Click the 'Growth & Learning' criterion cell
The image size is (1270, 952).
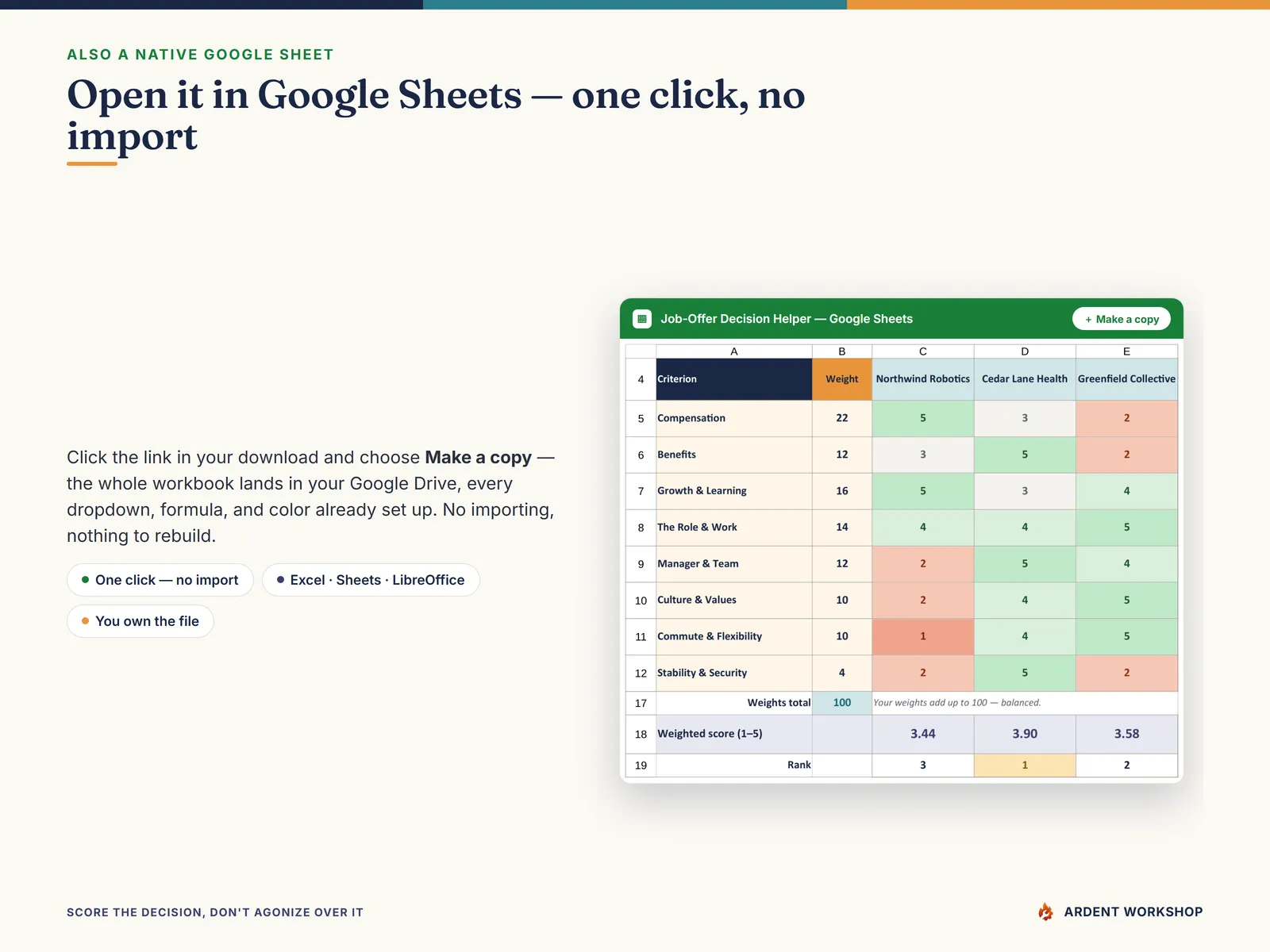(734, 491)
